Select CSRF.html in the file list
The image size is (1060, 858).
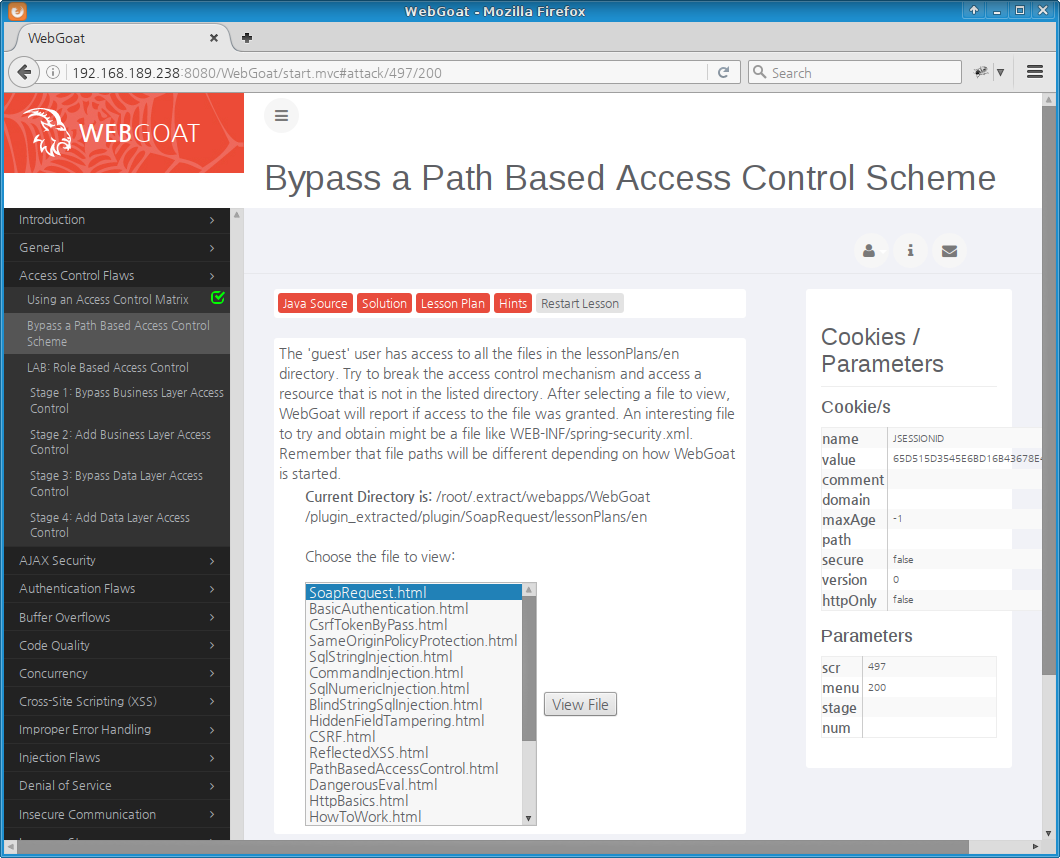[x=414, y=736]
